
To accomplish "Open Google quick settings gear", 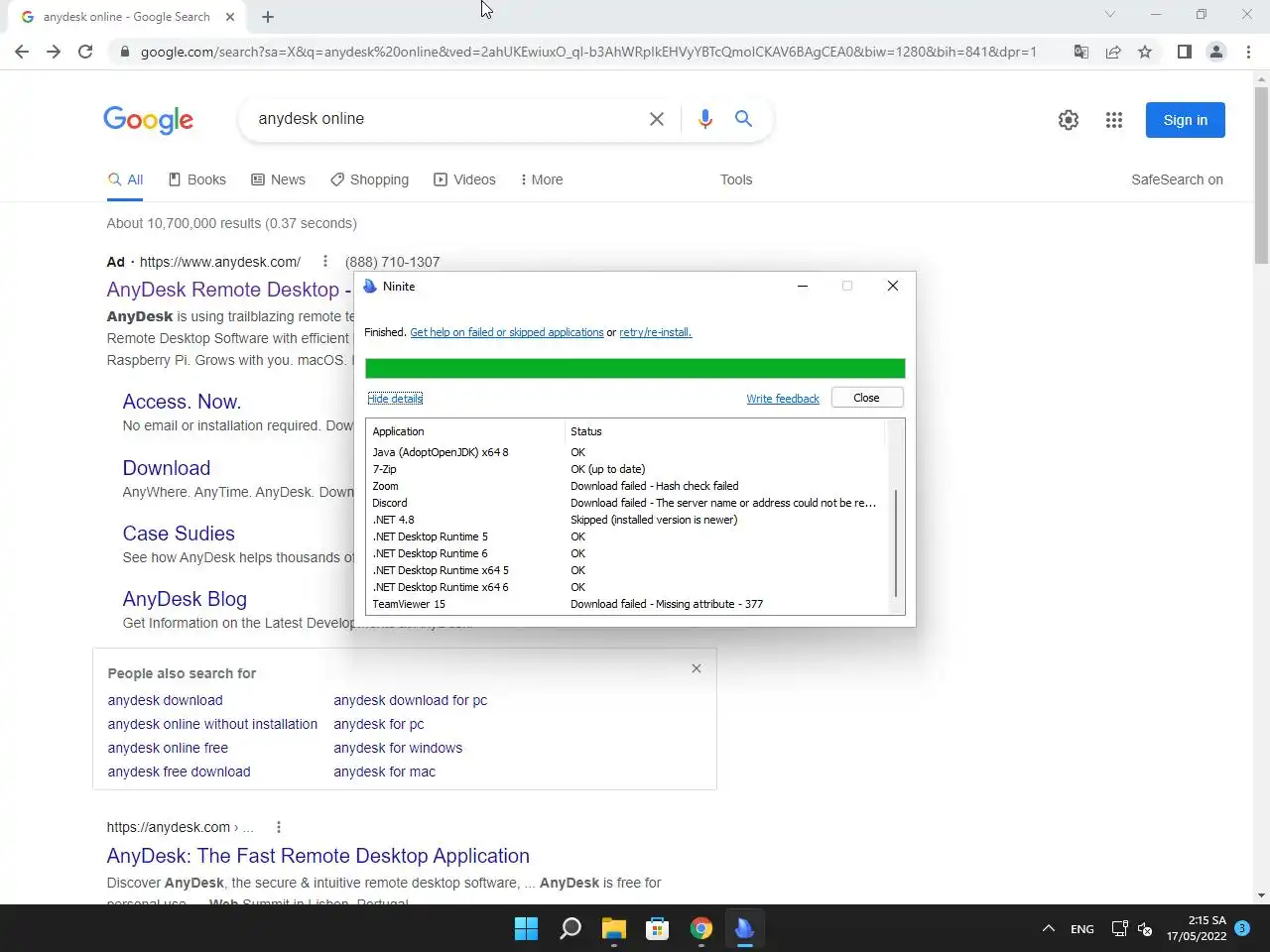I will 1069,120.
